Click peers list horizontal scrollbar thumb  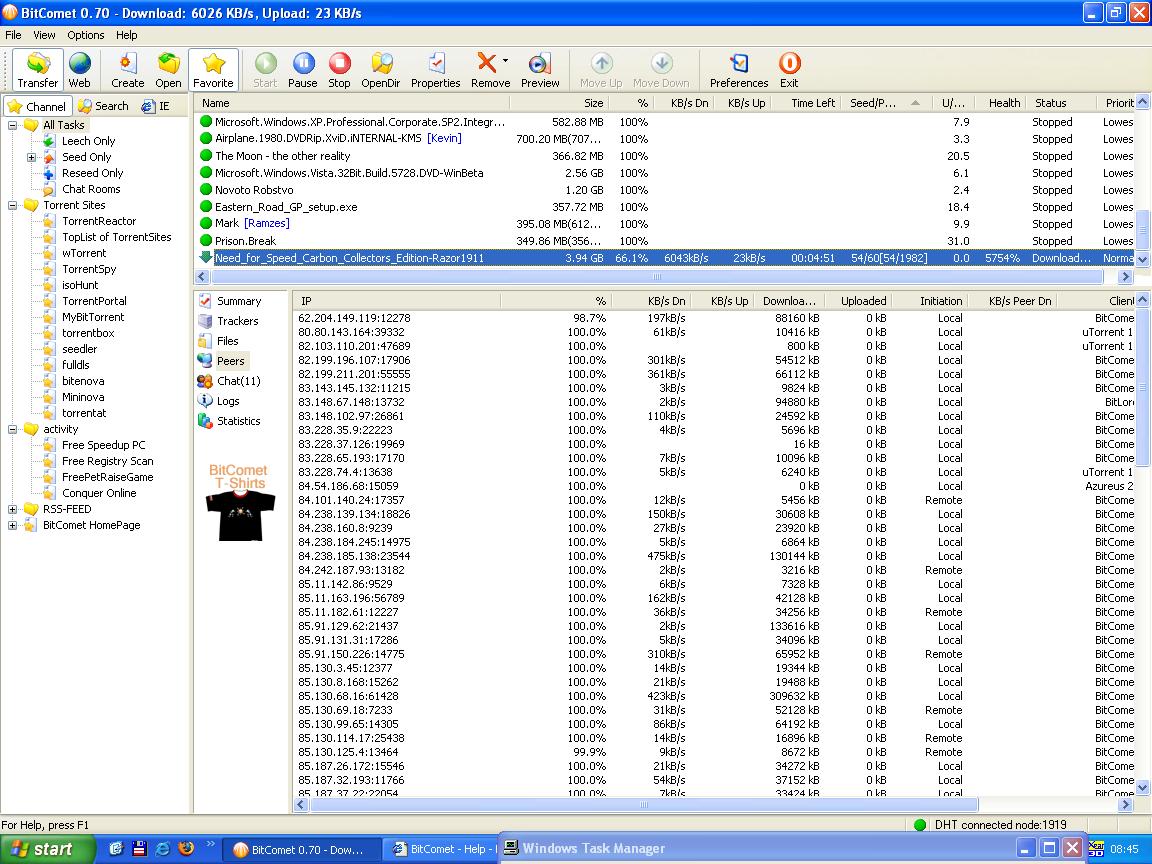pyautogui.click(x=644, y=805)
